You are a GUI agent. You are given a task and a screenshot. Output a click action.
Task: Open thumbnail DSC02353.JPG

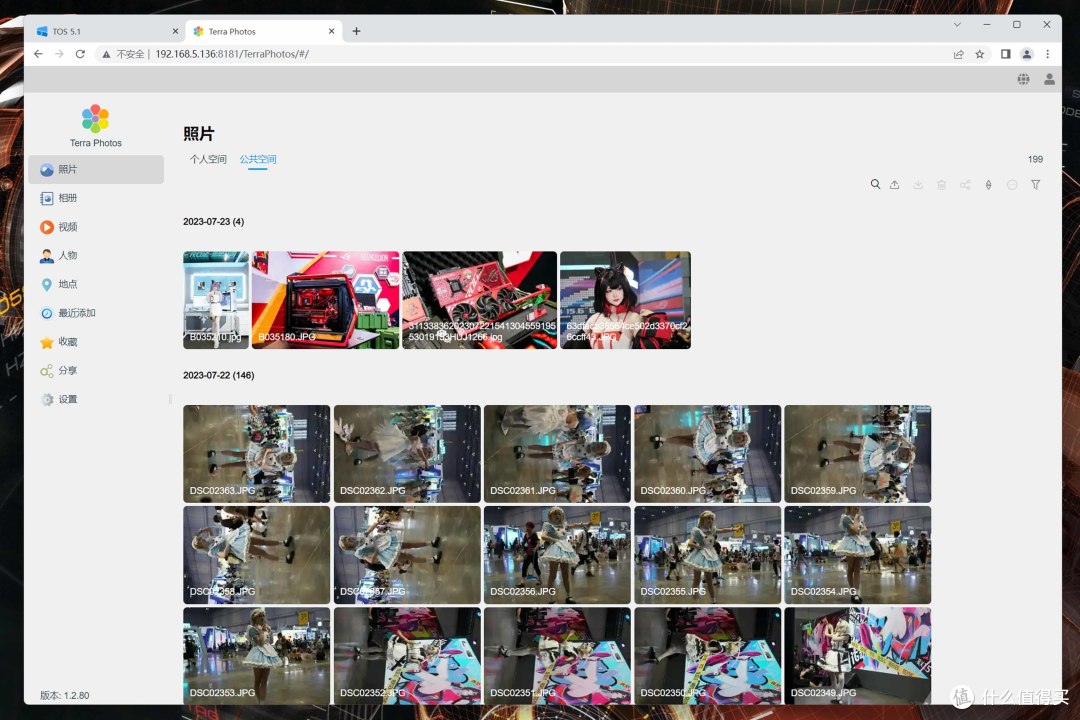point(256,655)
